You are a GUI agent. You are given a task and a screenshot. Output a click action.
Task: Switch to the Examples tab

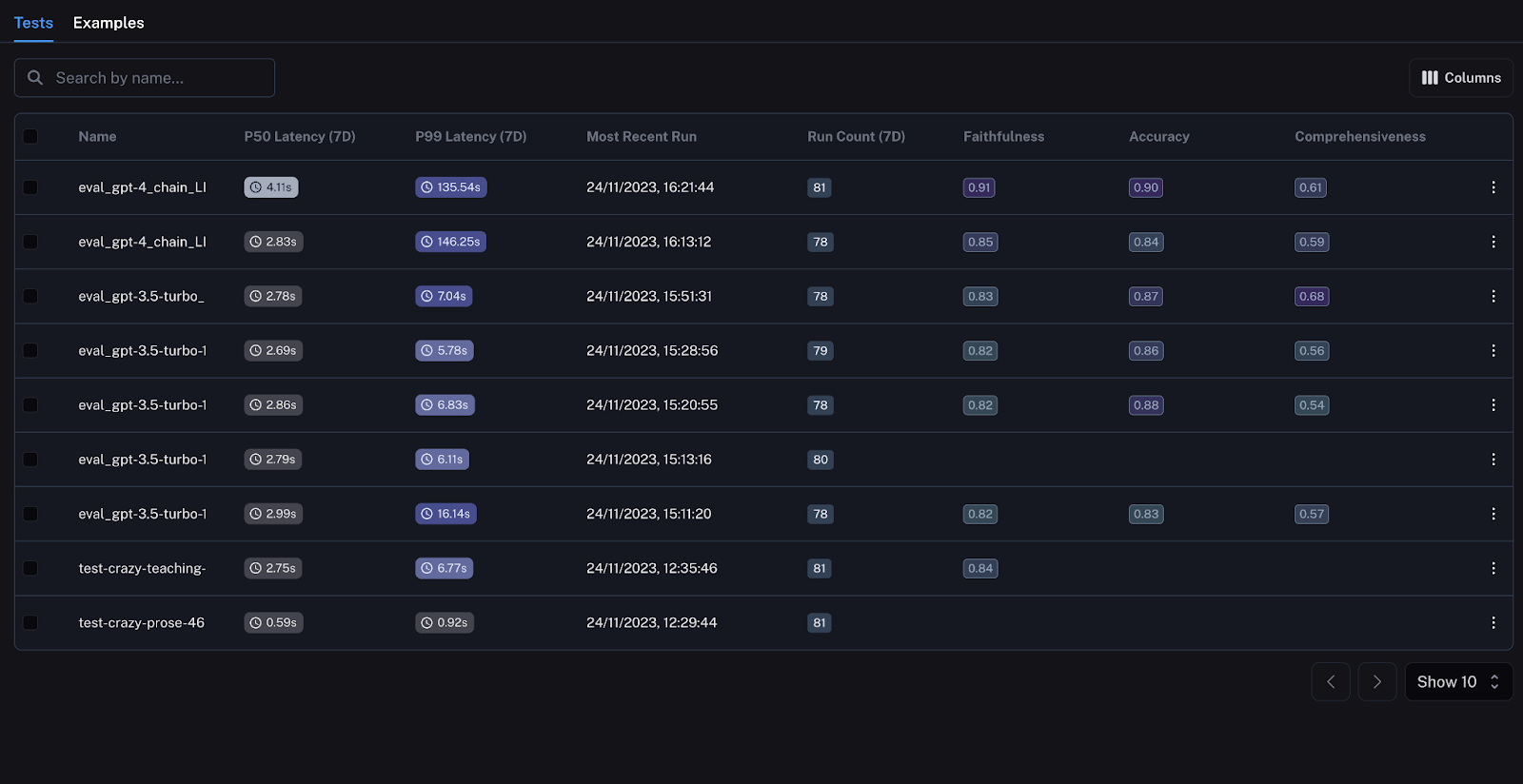tap(109, 23)
